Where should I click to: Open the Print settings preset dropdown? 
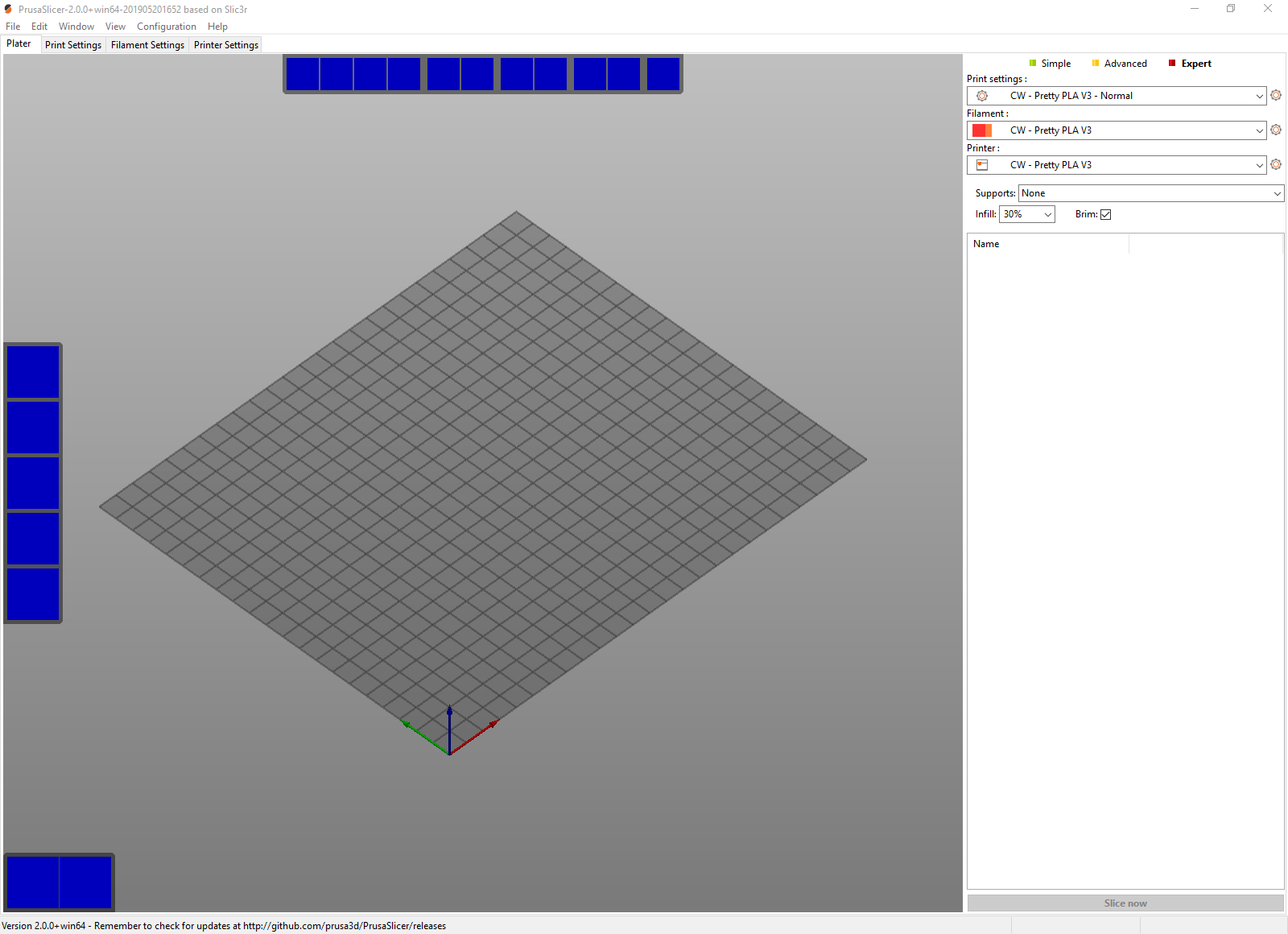point(1117,96)
